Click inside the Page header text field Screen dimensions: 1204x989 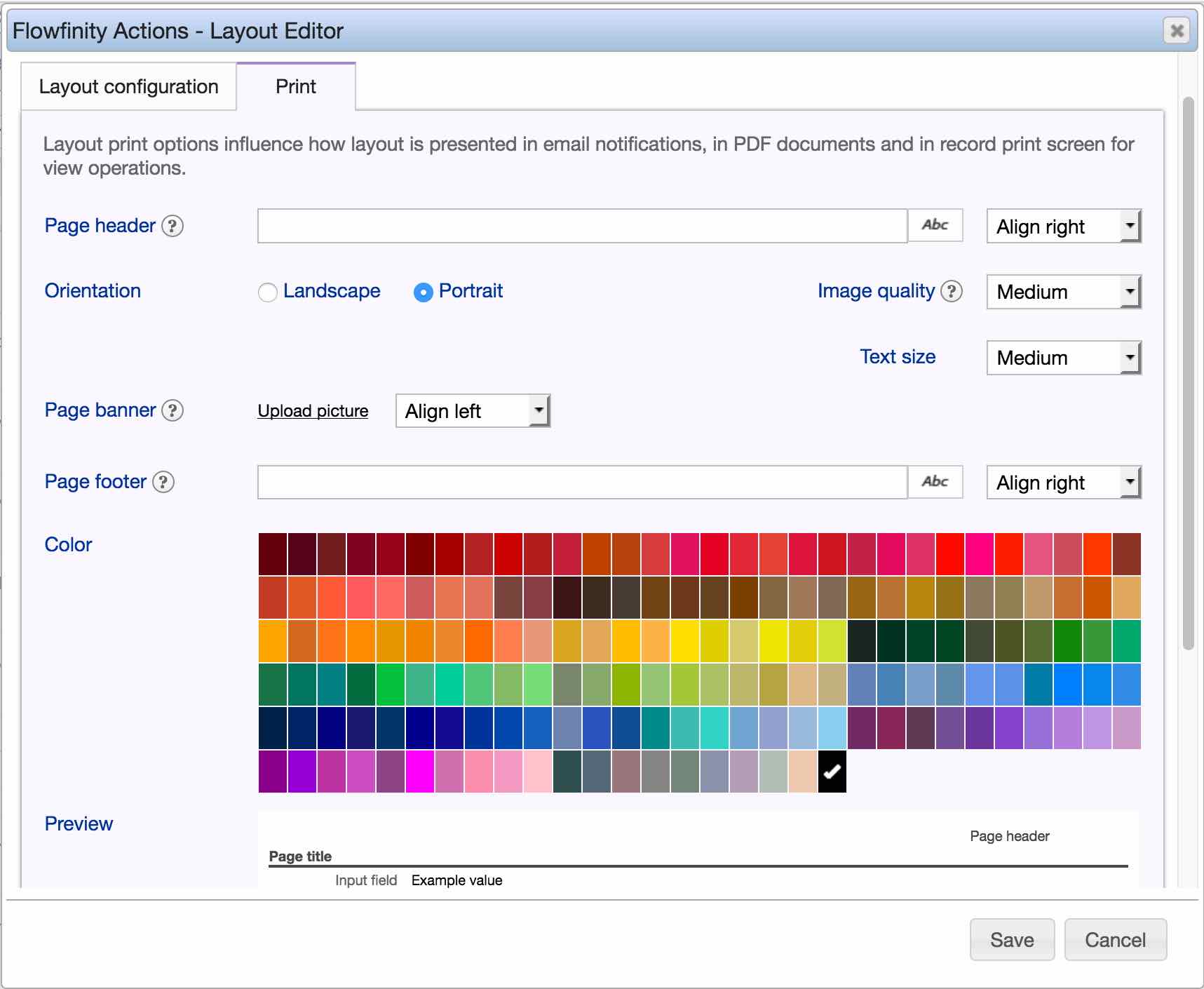coord(582,226)
